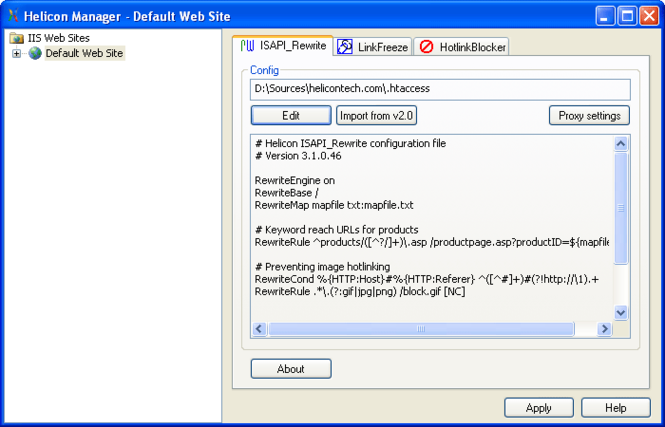Open Help
The image size is (665, 427).
pos(615,407)
